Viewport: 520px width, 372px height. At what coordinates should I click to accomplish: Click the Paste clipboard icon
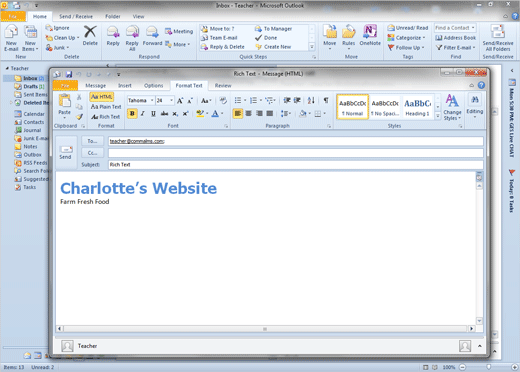(x=64, y=104)
